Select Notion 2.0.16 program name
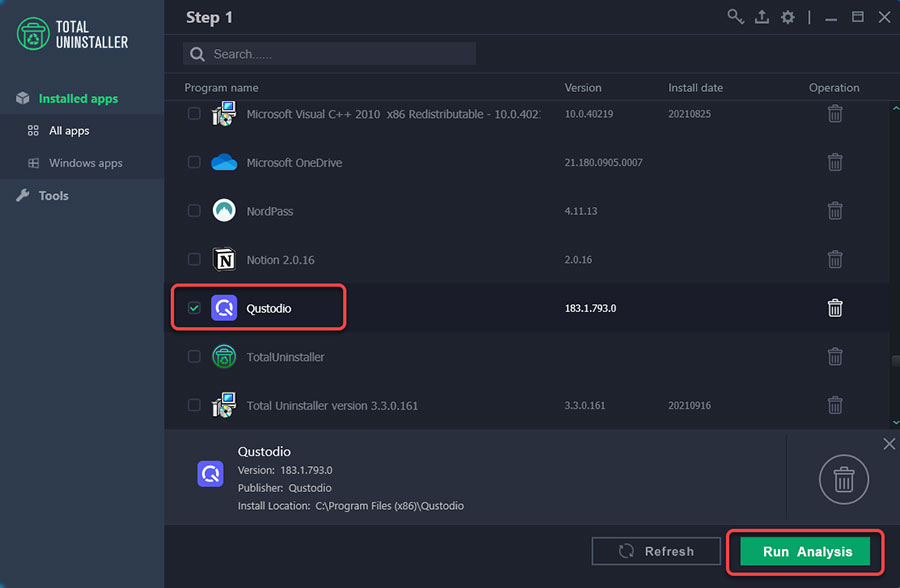The width and height of the screenshot is (900, 588). coord(281,260)
